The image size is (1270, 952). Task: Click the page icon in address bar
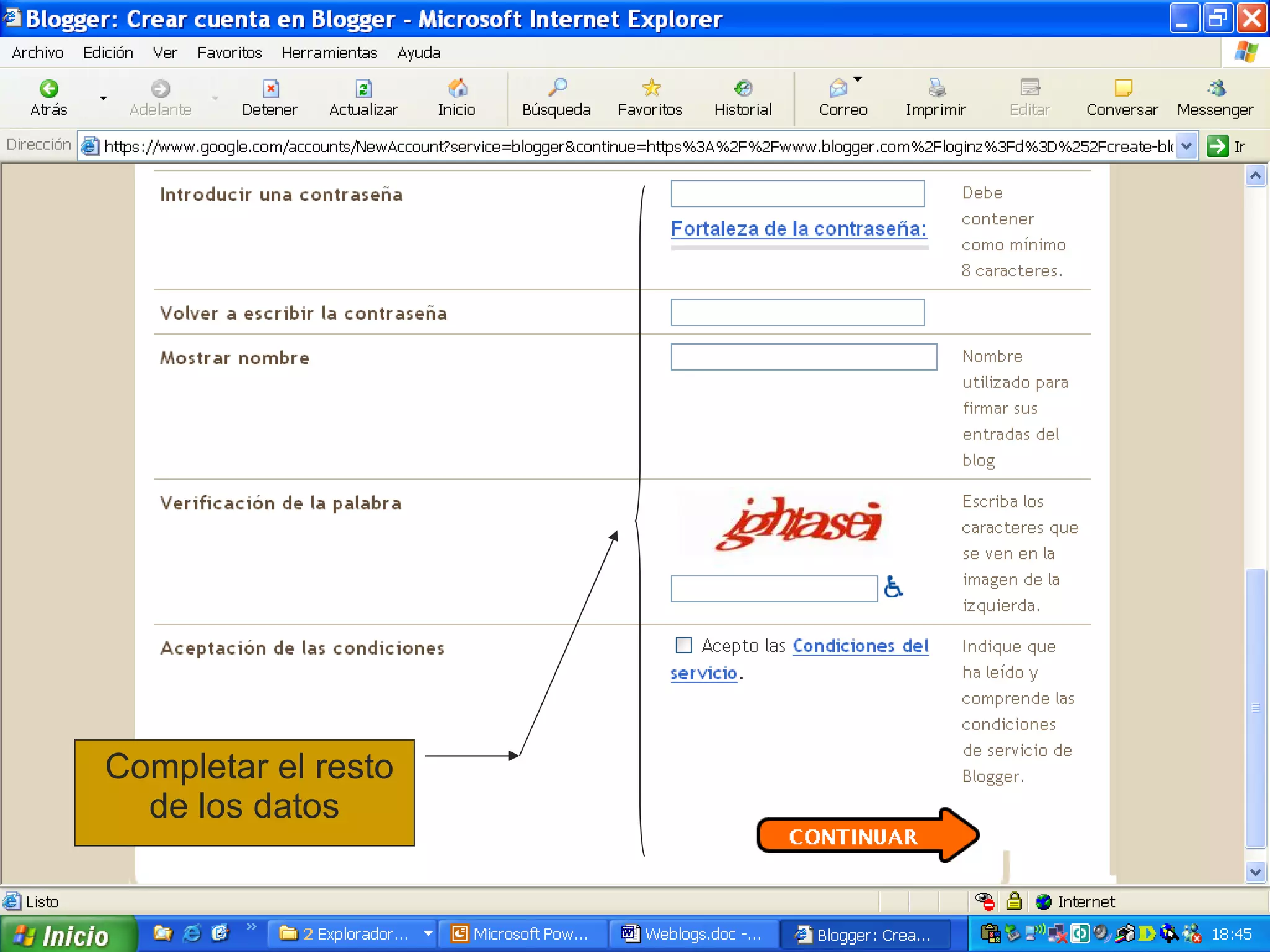[x=91, y=146]
